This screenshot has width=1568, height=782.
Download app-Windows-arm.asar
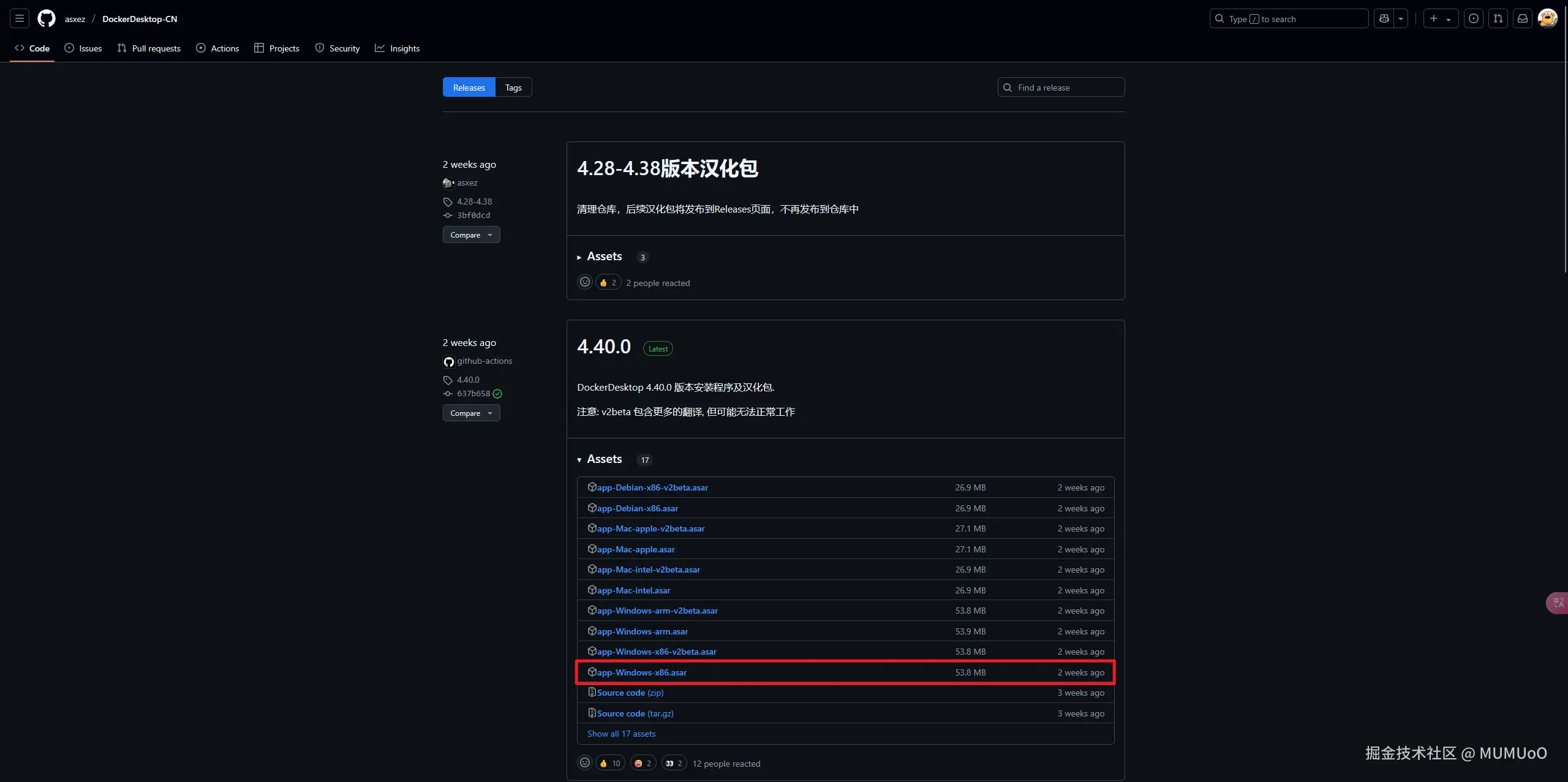click(643, 631)
